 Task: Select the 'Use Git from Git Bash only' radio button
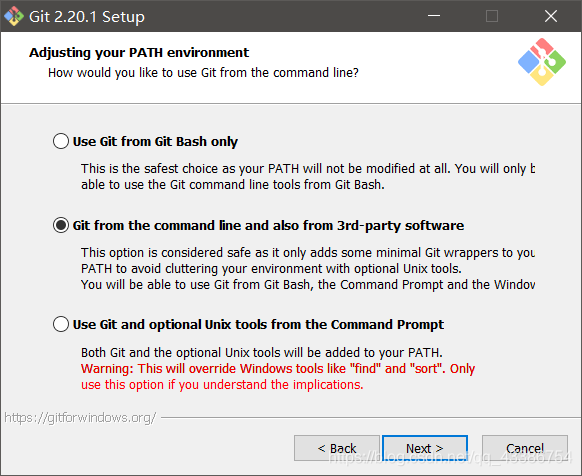click(61, 141)
